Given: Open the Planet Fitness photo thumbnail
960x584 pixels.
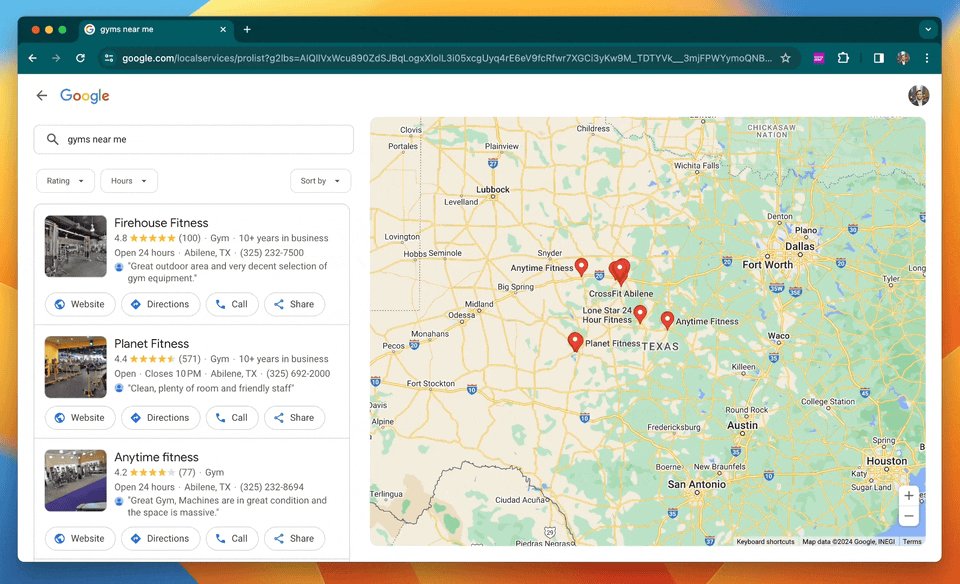Looking at the screenshot, I should [75, 367].
